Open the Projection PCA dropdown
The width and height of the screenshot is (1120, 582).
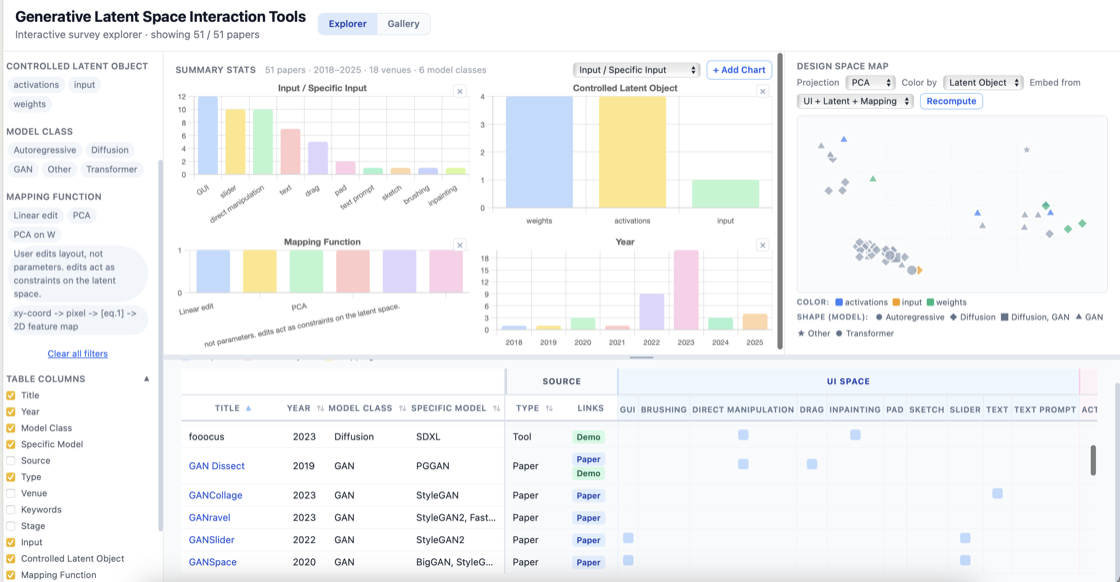870,83
